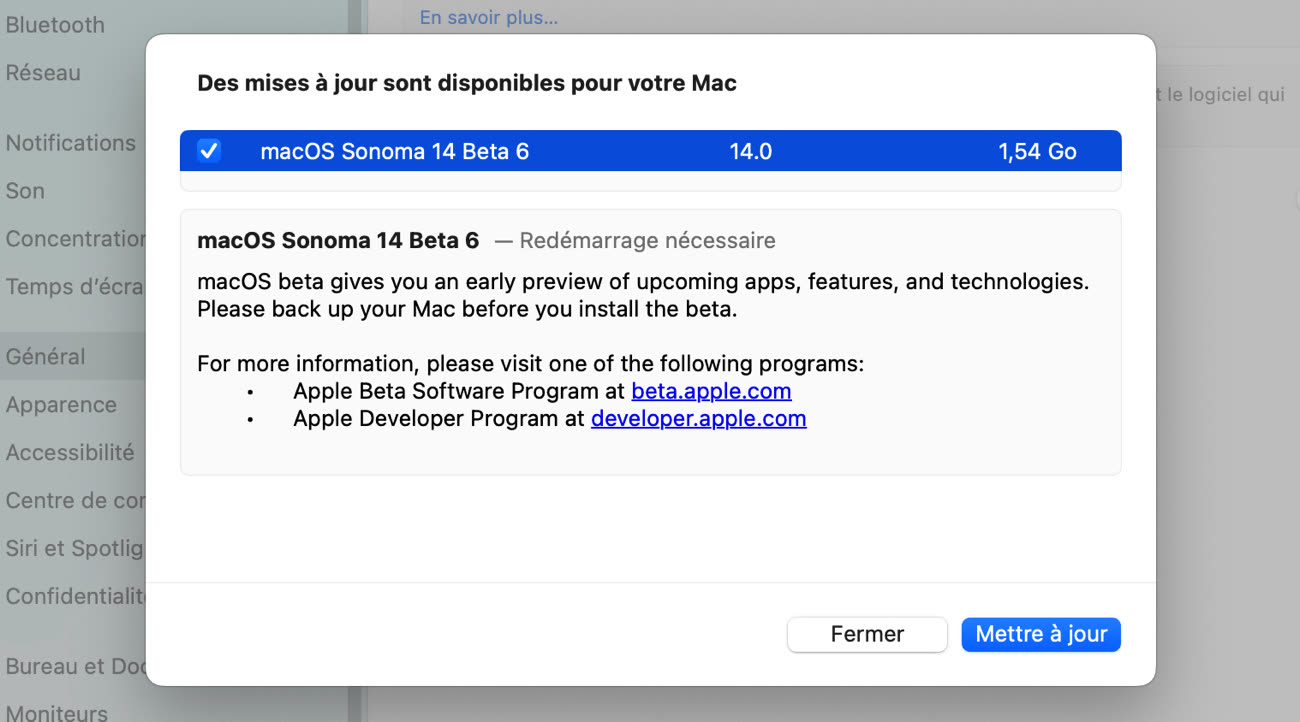Open Temps d'écran in the sidebar
The width and height of the screenshot is (1300, 722).
coord(75,287)
